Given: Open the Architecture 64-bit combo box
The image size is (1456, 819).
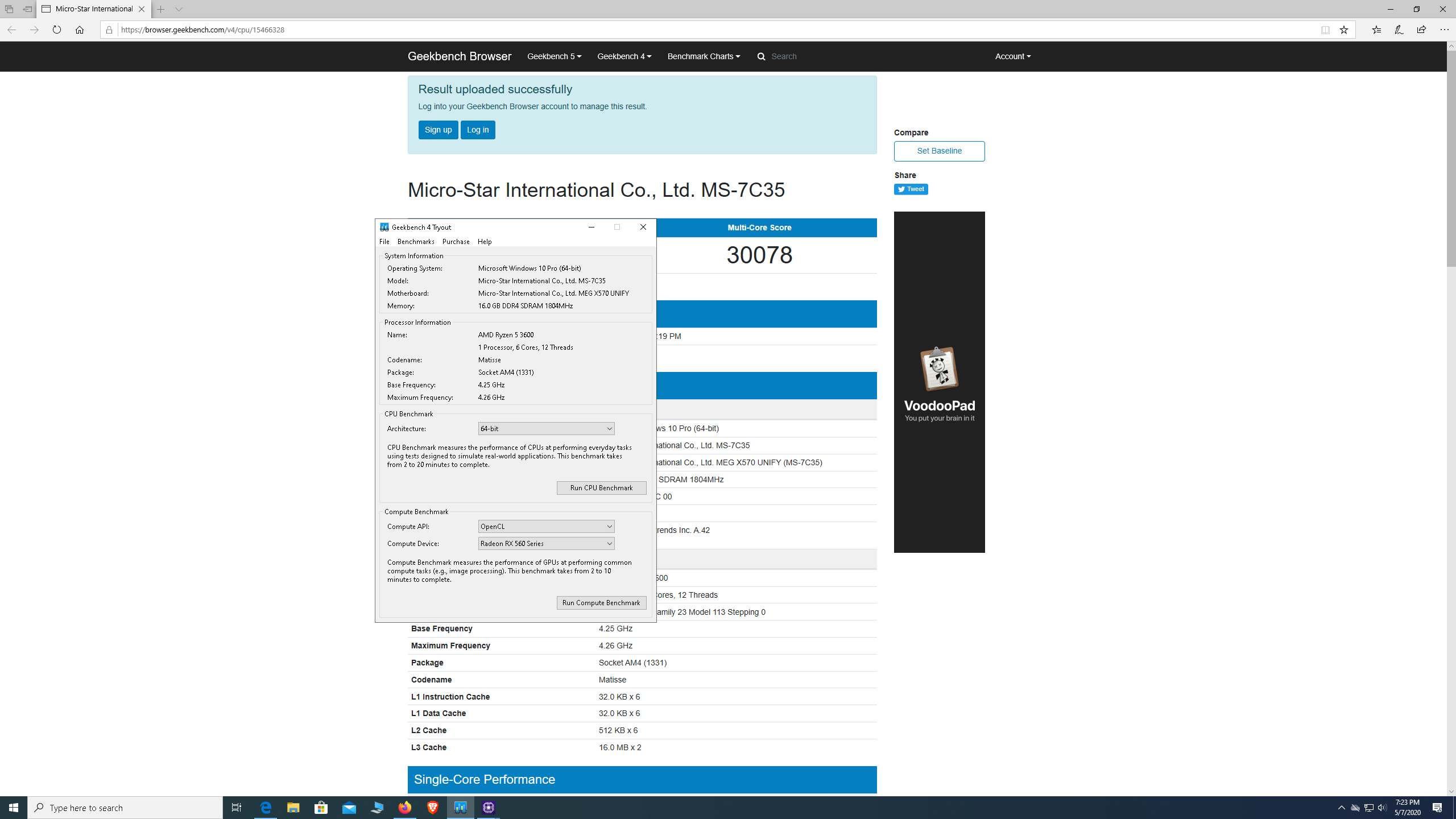Looking at the screenshot, I should pyautogui.click(x=546, y=429).
